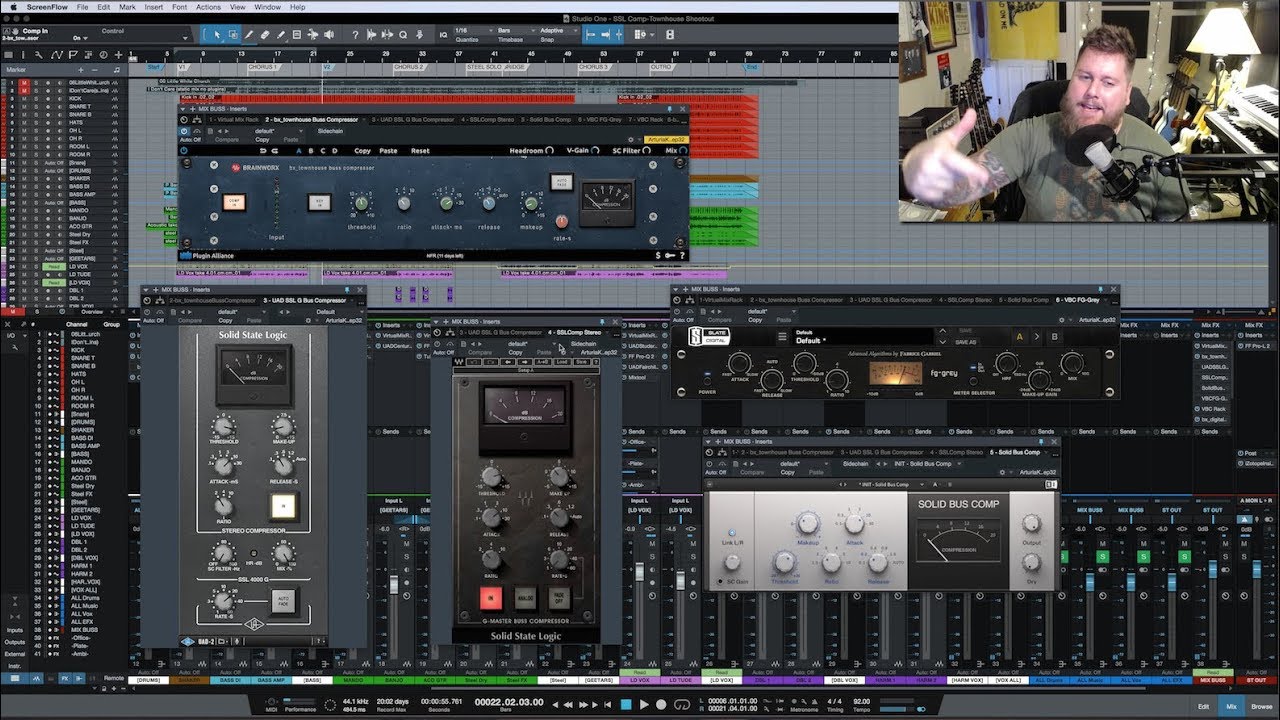Screen dimensions: 1280x720
Task: Toggle AUTO FADE on UAD SSL G compressor
Action: click(284, 600)
